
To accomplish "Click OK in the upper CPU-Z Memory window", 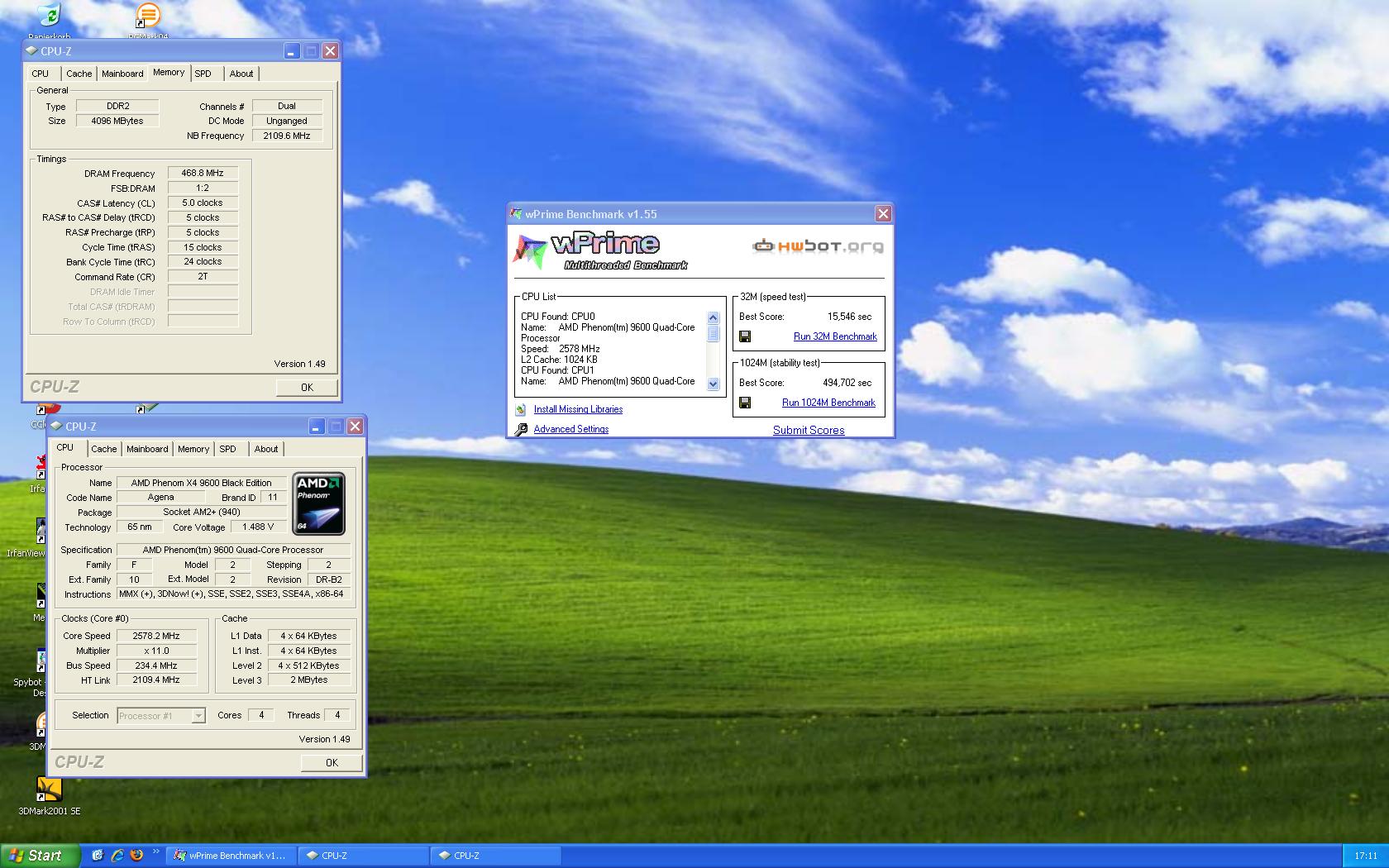I will [307, 387].
